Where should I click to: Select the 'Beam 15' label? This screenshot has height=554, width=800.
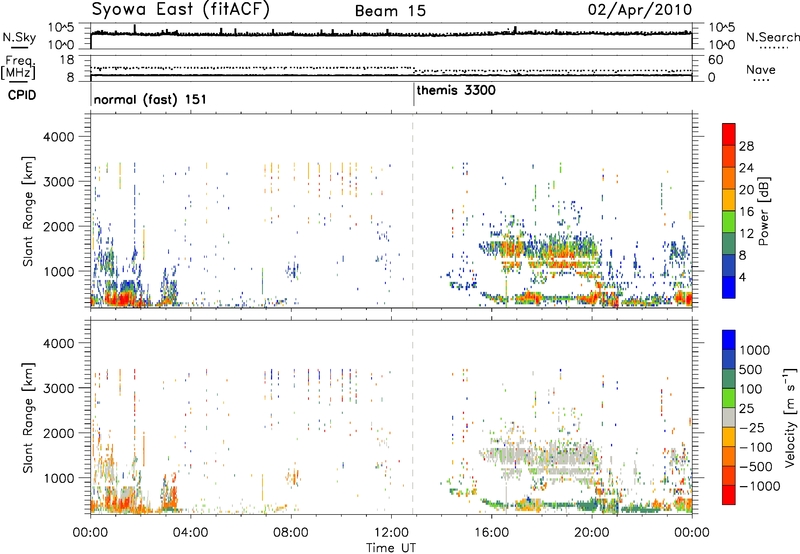point(390,11)
